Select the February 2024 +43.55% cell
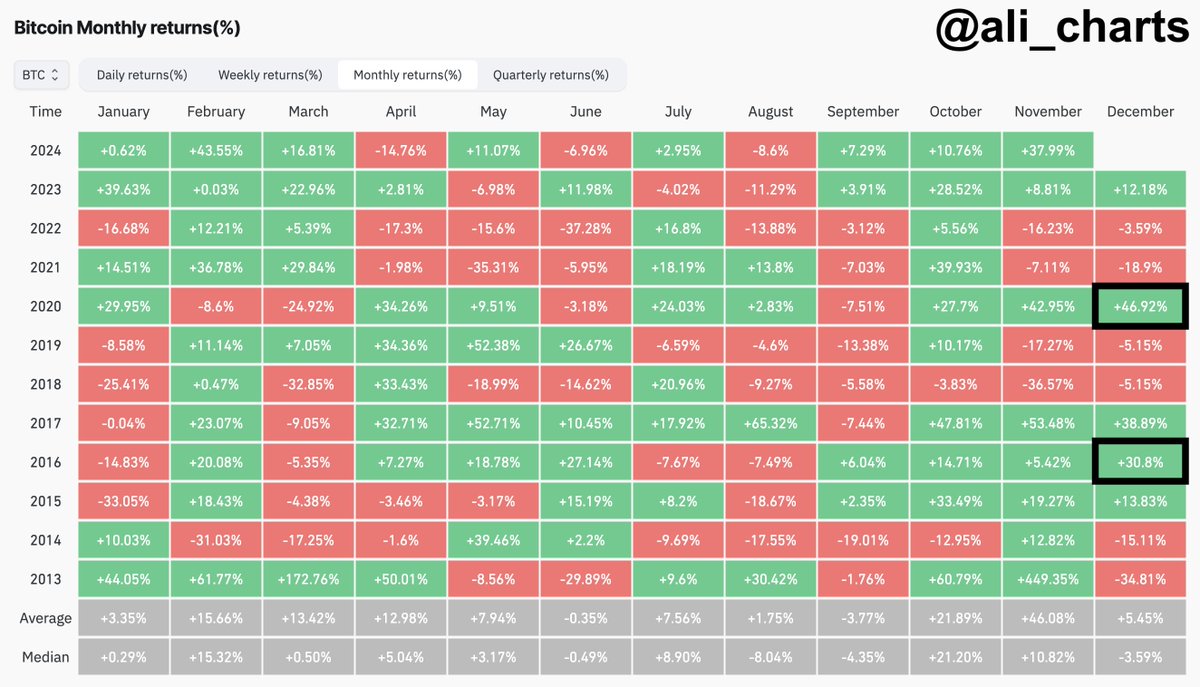This screenshot has width=1200, height=687. pos(216,151)
